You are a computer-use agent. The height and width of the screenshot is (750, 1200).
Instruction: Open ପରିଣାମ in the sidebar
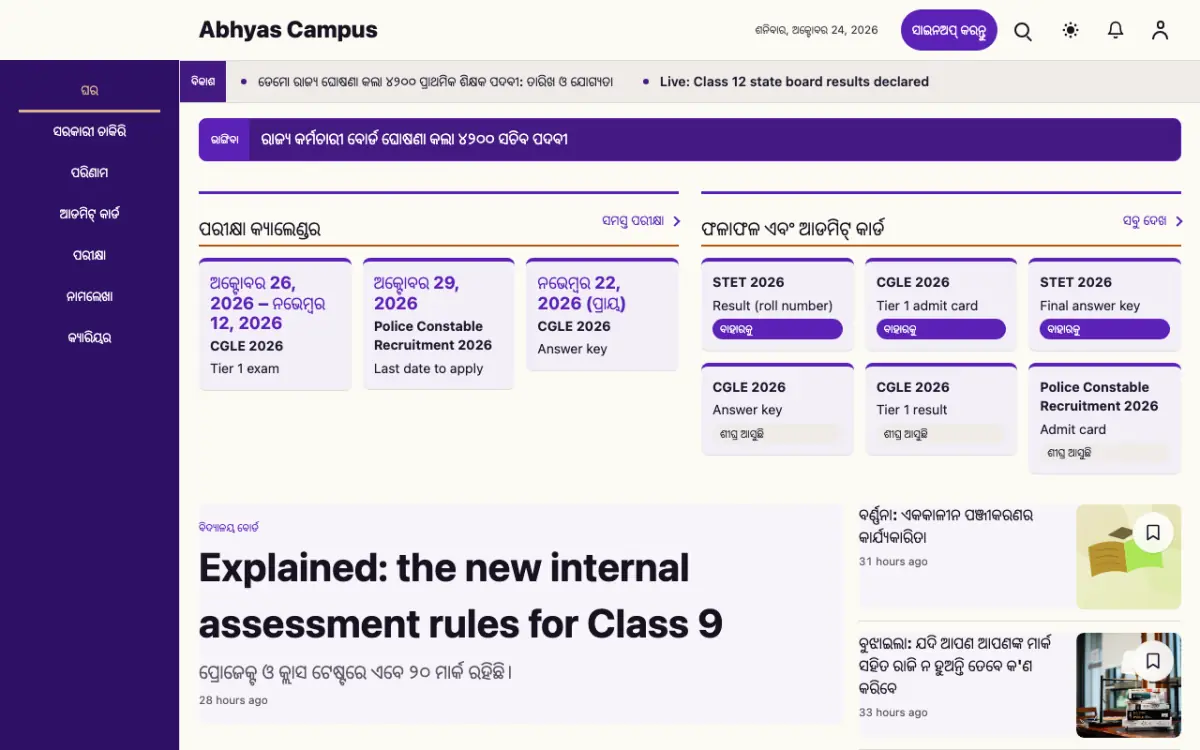pyautogui.click(x=89, y=172)
